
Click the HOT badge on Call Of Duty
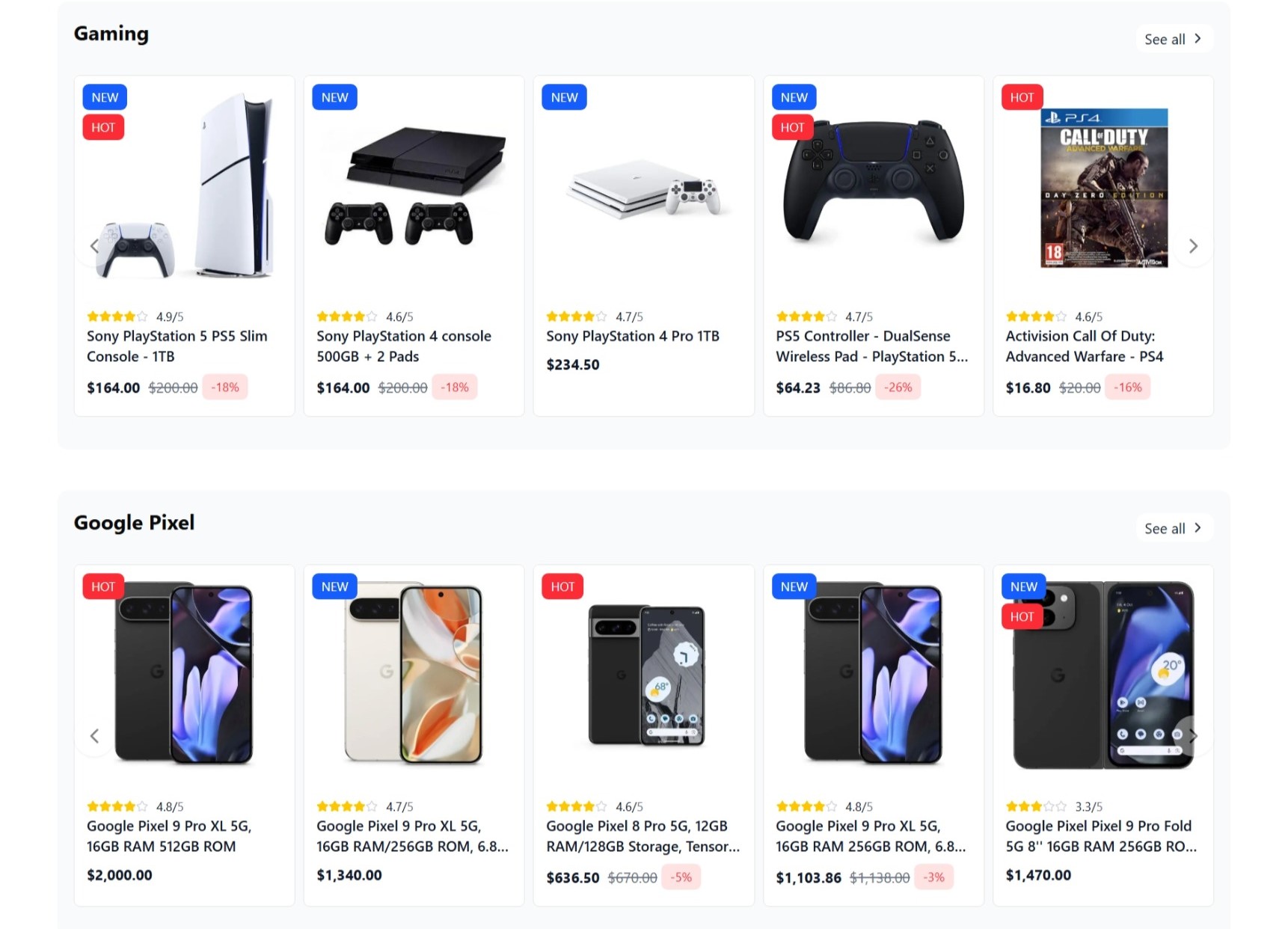tap(1022, 96)
